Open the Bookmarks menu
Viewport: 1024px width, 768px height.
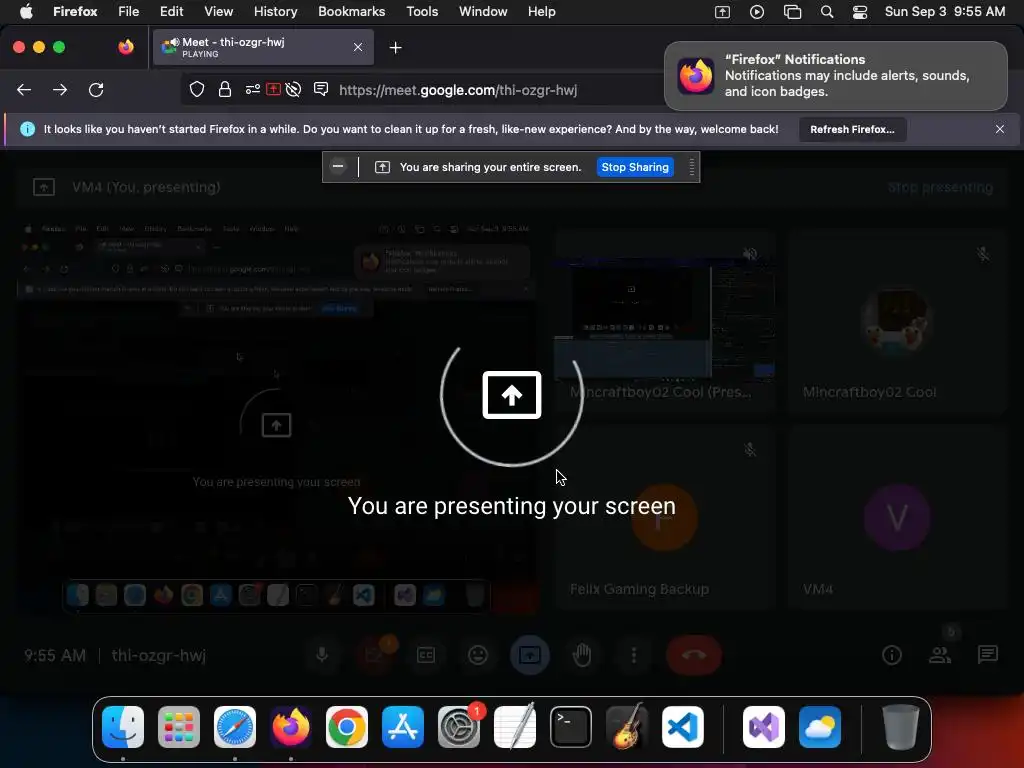click(351, 12)
